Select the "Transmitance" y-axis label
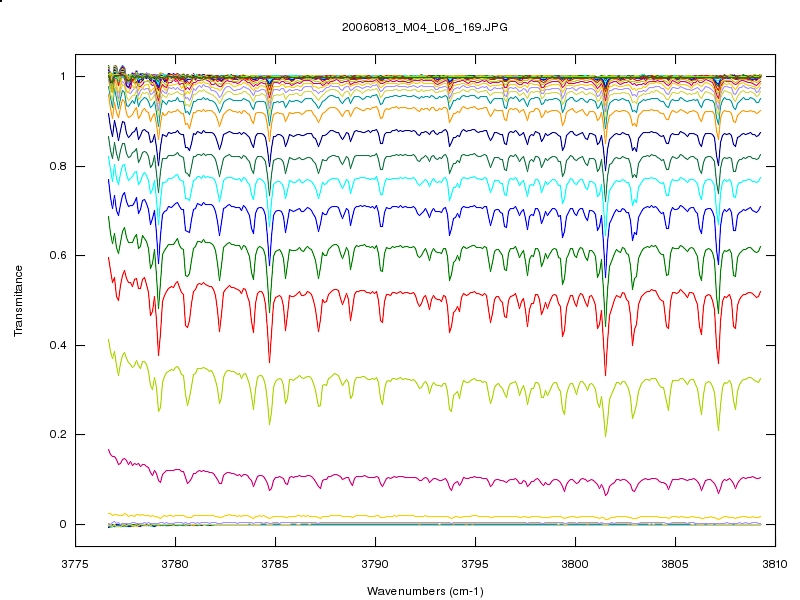This screenshot has width=800, height=600. [x=18, y=301]
